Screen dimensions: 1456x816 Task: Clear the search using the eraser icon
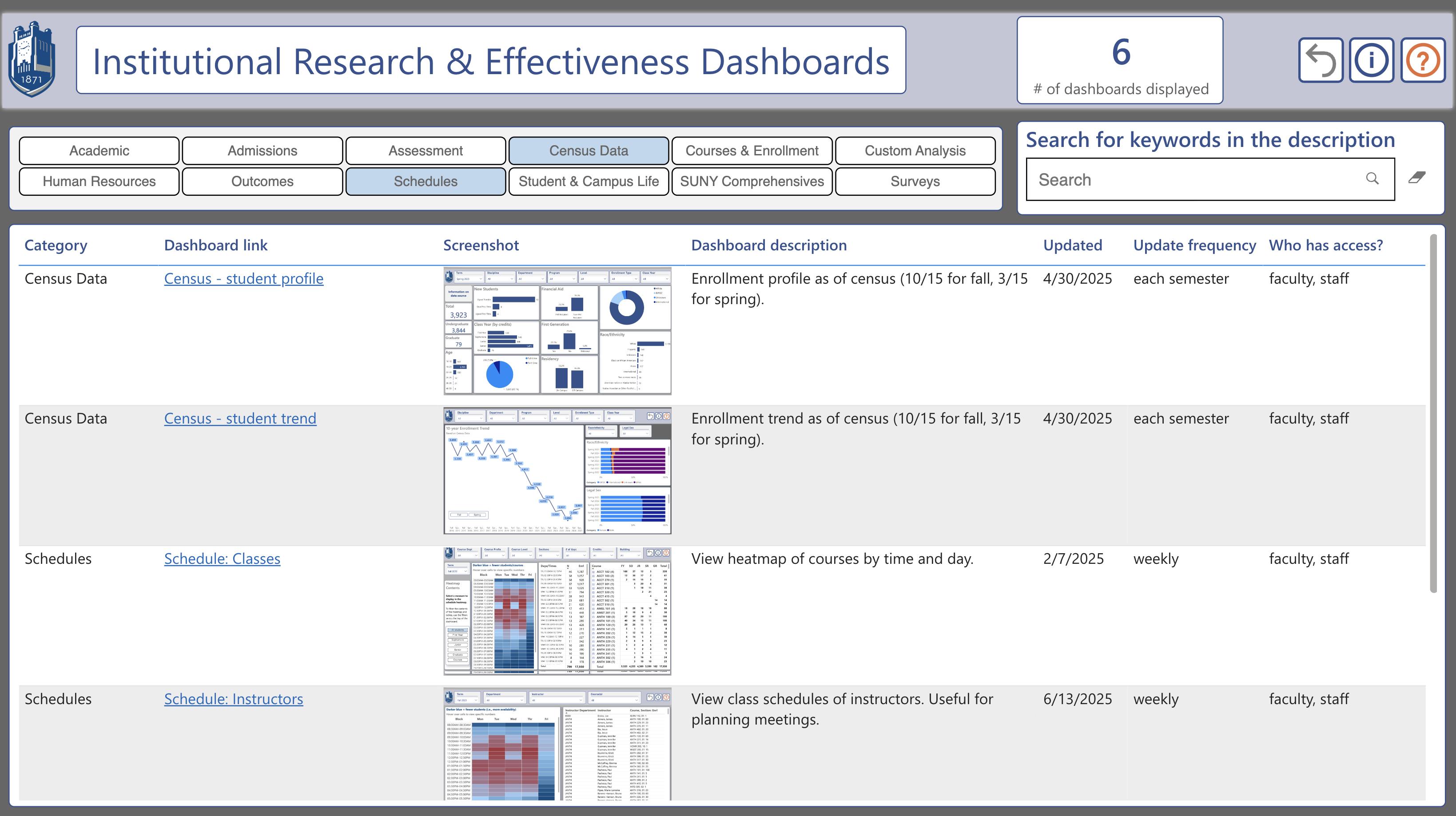(x=1417, y=178)
